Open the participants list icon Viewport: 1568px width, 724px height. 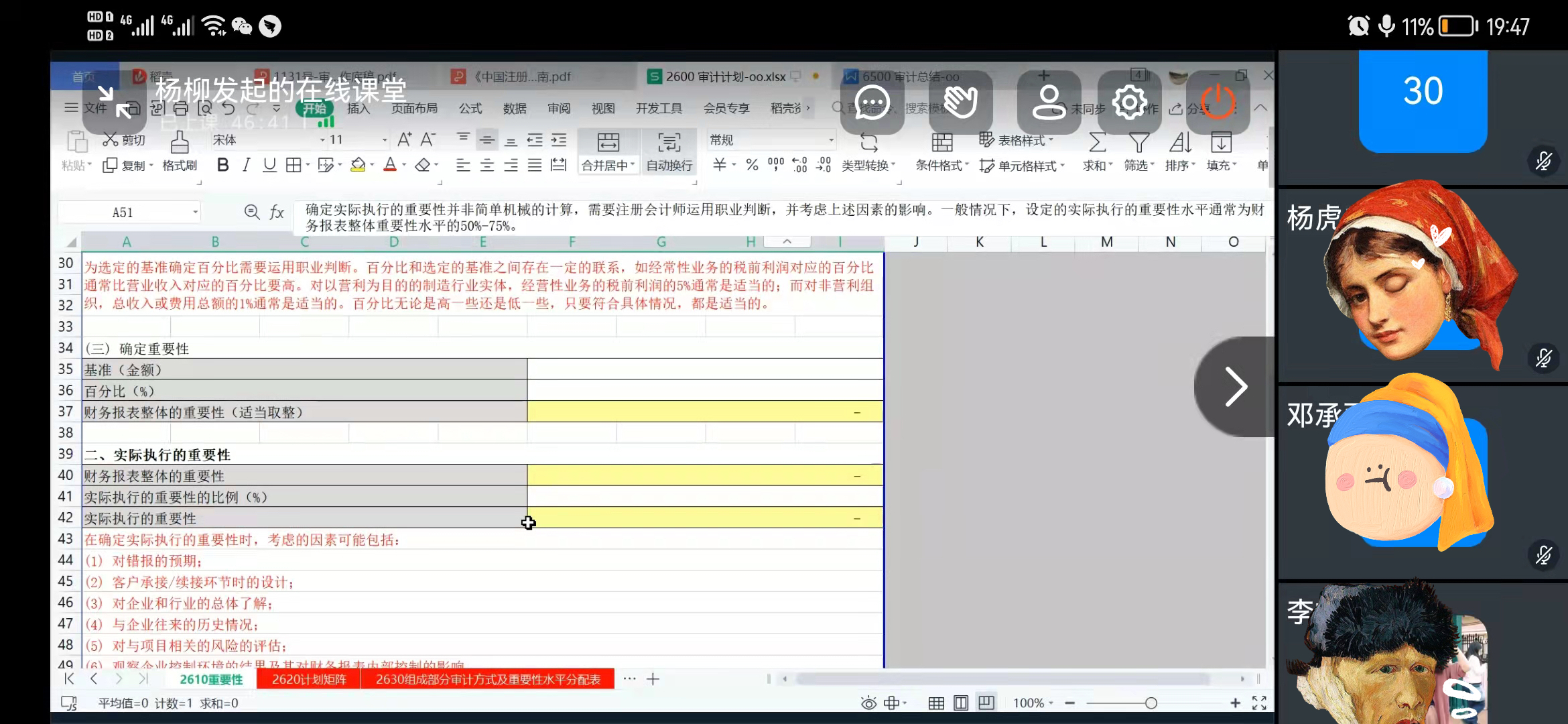pos(1049,103)
